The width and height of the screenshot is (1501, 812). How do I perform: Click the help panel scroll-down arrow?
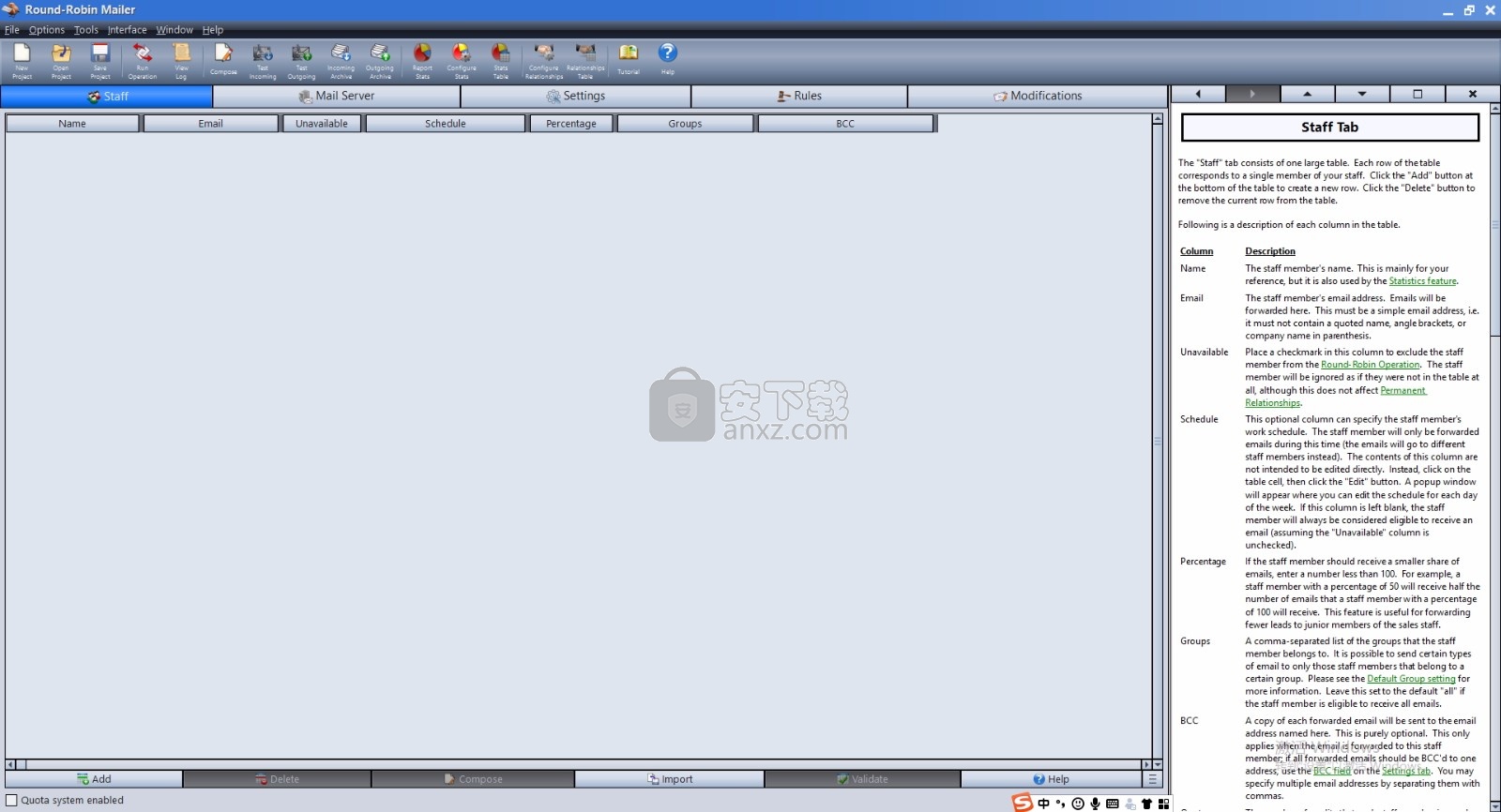tap(1494, 806)
